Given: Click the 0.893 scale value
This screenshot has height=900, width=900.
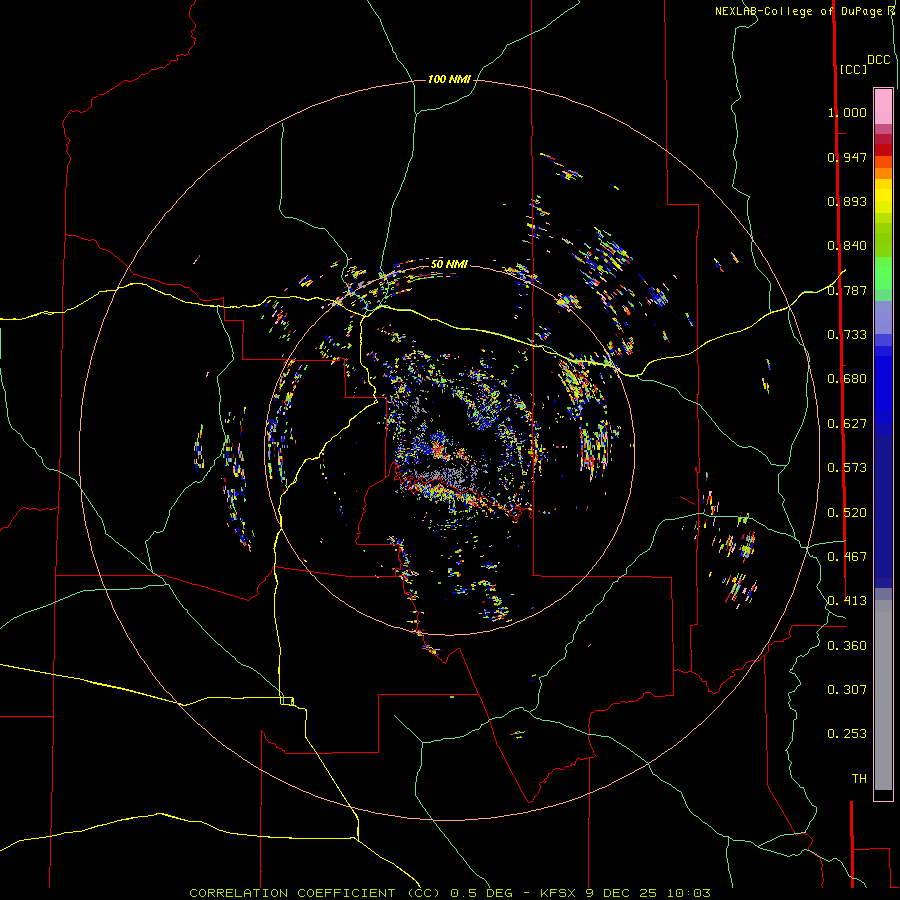Looking at the screenshot, I should [x=847, y=201].
